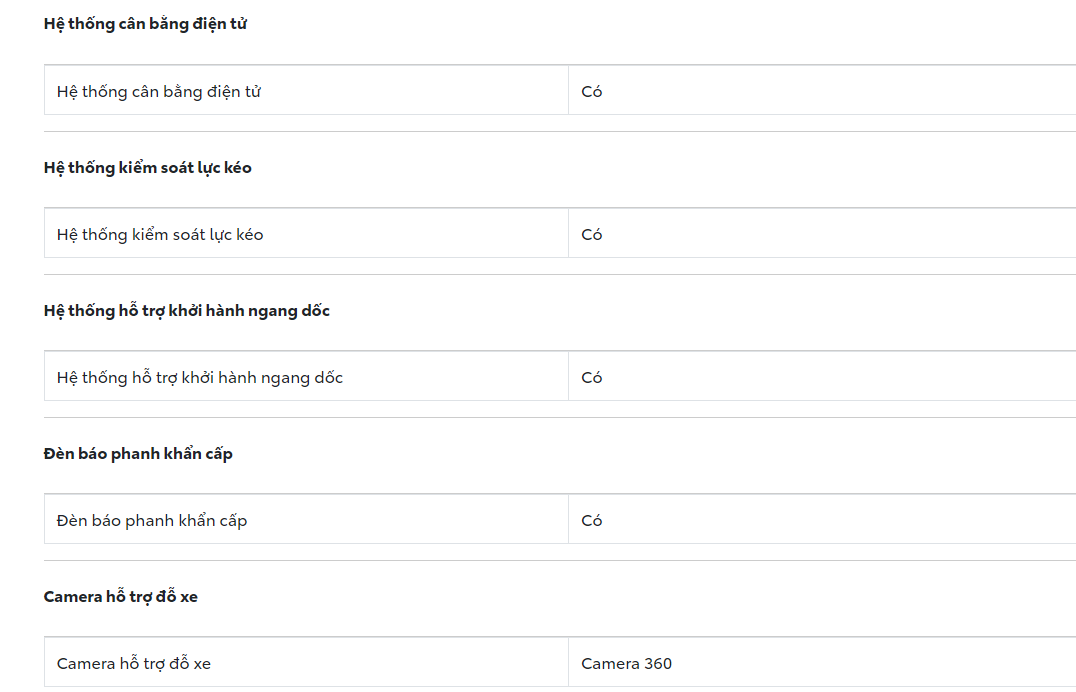The width and height of the screenshot is (1076, 692).
Task: Select the Hệ thống hỗ trợ khởi hành ngang dốc table label
Action: point(200,378)
